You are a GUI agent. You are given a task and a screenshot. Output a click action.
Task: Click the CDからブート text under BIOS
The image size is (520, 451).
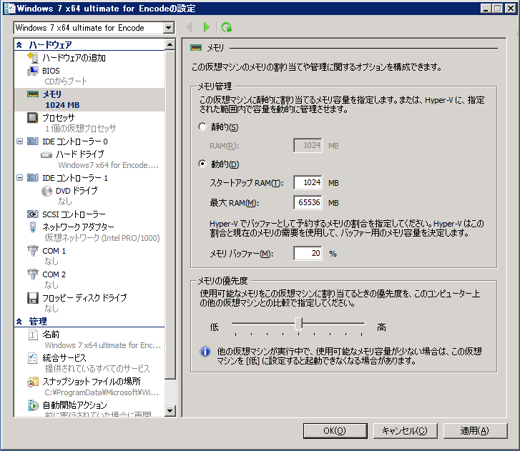(x=66, y=81)
